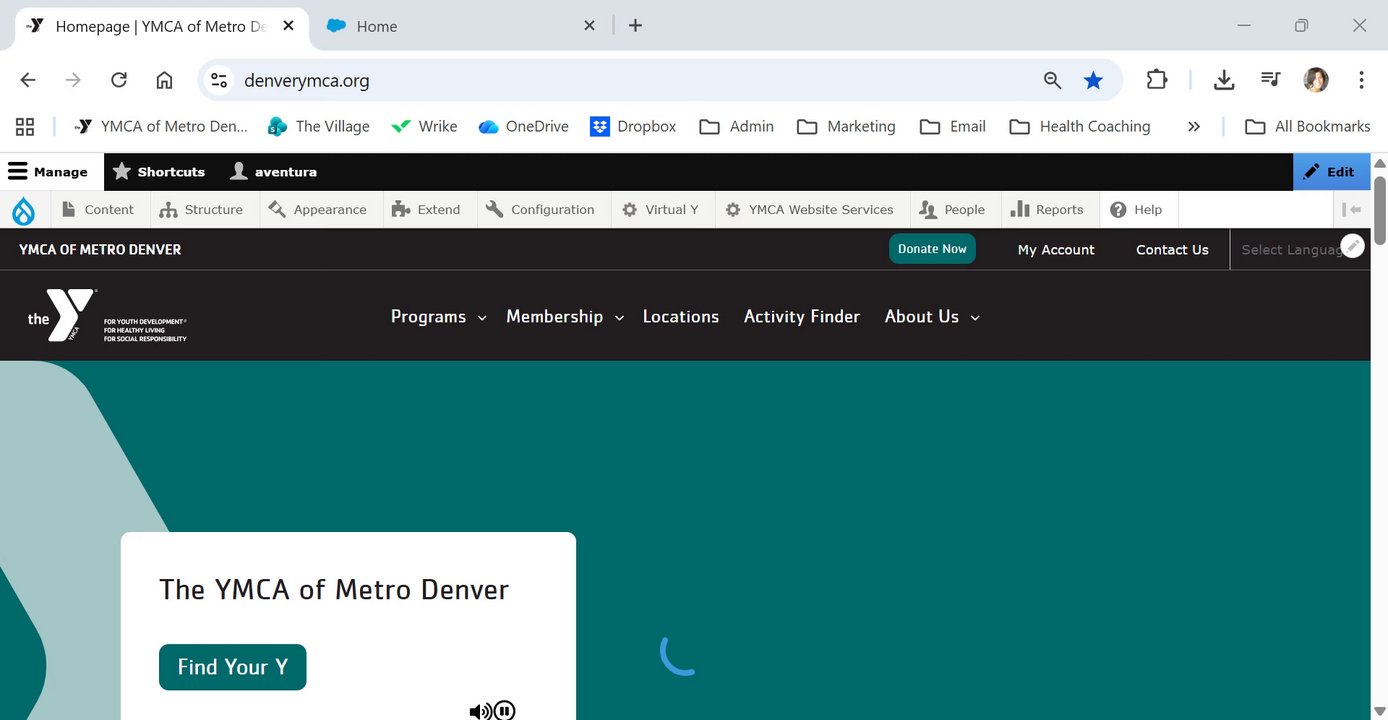Open a new browser tab

tap(635, 26)
